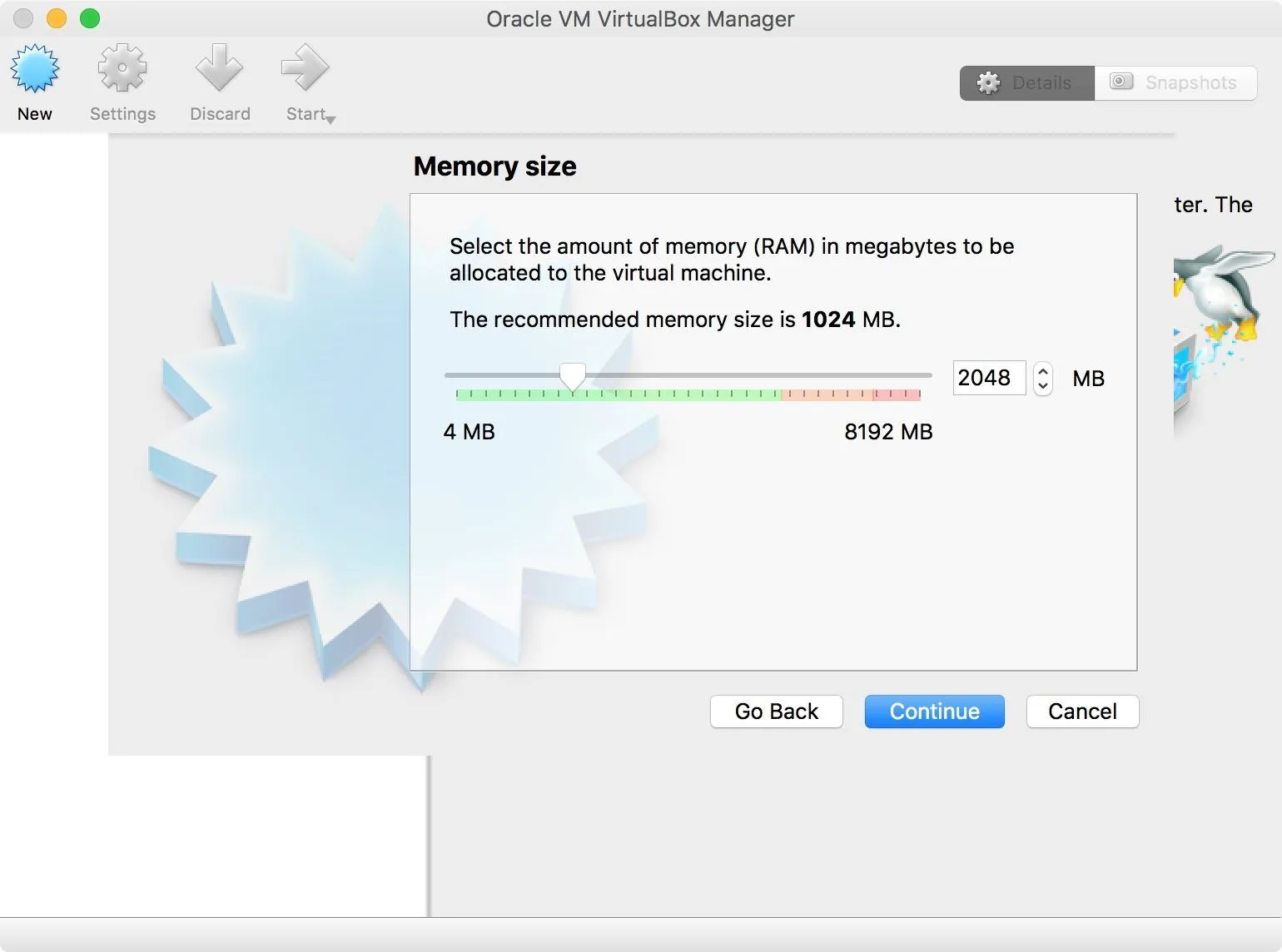Click the Continue button
Screen dimensions: 1282x952
coord(934,712)
